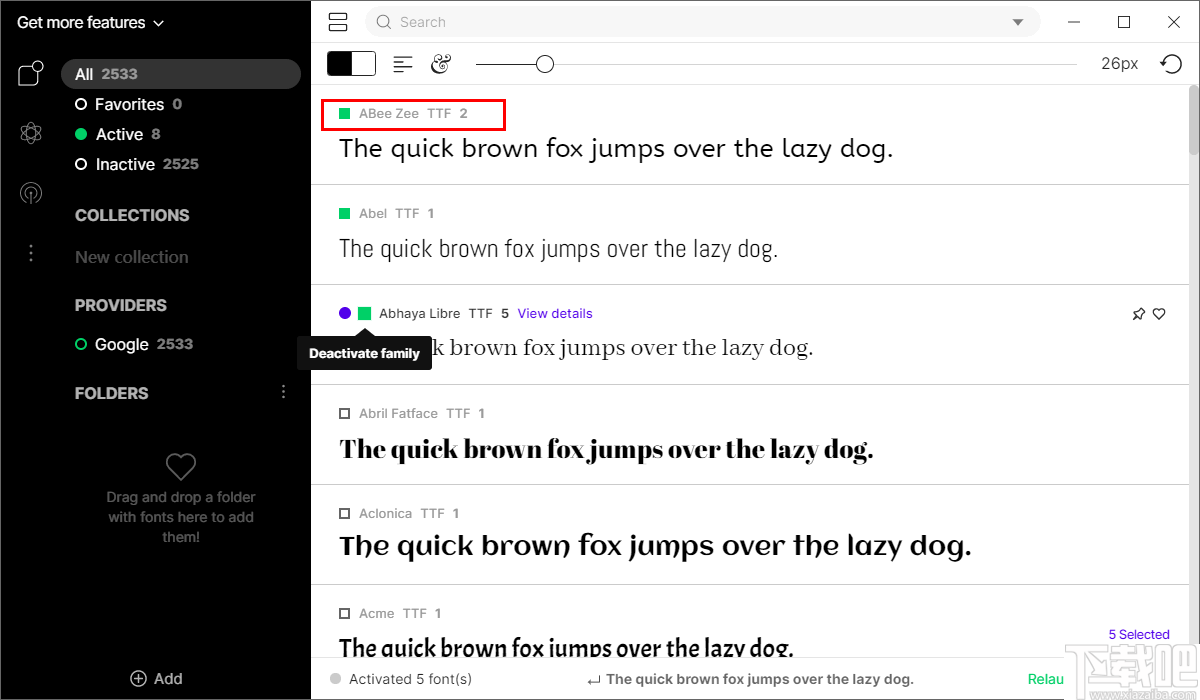Viewport: 1200px width, 700px height.
Task: Open the ampersand glyphs icon
Action: pyautogui.click(x=441, y=64)
